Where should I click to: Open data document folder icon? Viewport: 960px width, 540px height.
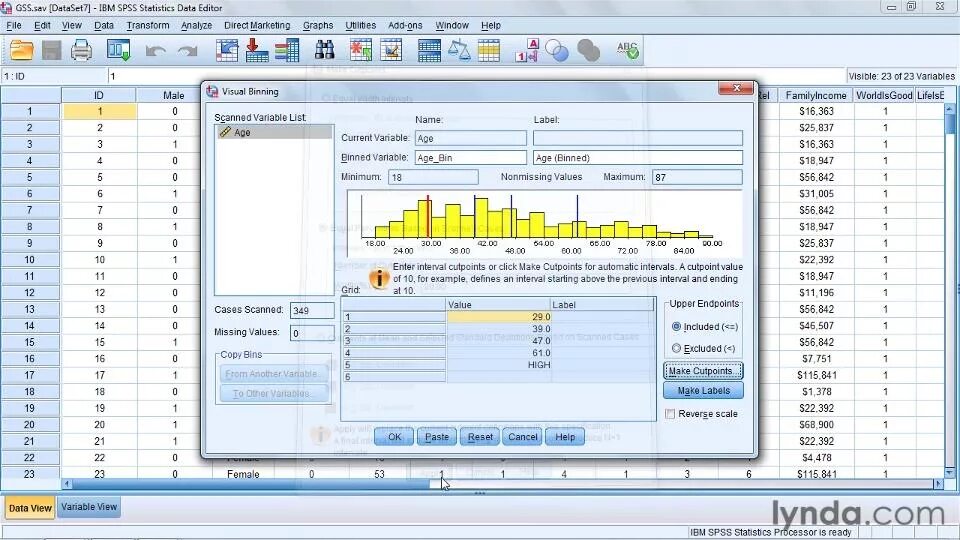click(21, 50)
